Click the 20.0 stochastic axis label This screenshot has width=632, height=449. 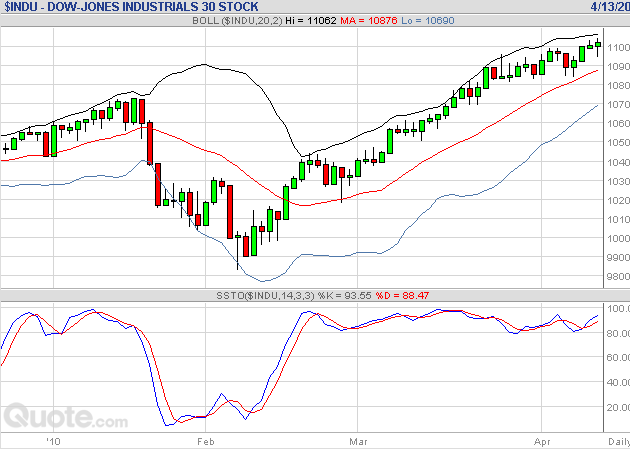tap(618, 407)
